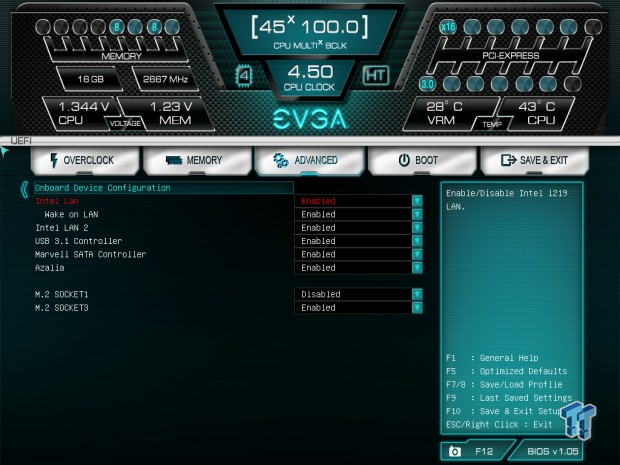Go to the Boot tab
The height and width of the screenshot is (465, 620).
[x=422, y=160]
